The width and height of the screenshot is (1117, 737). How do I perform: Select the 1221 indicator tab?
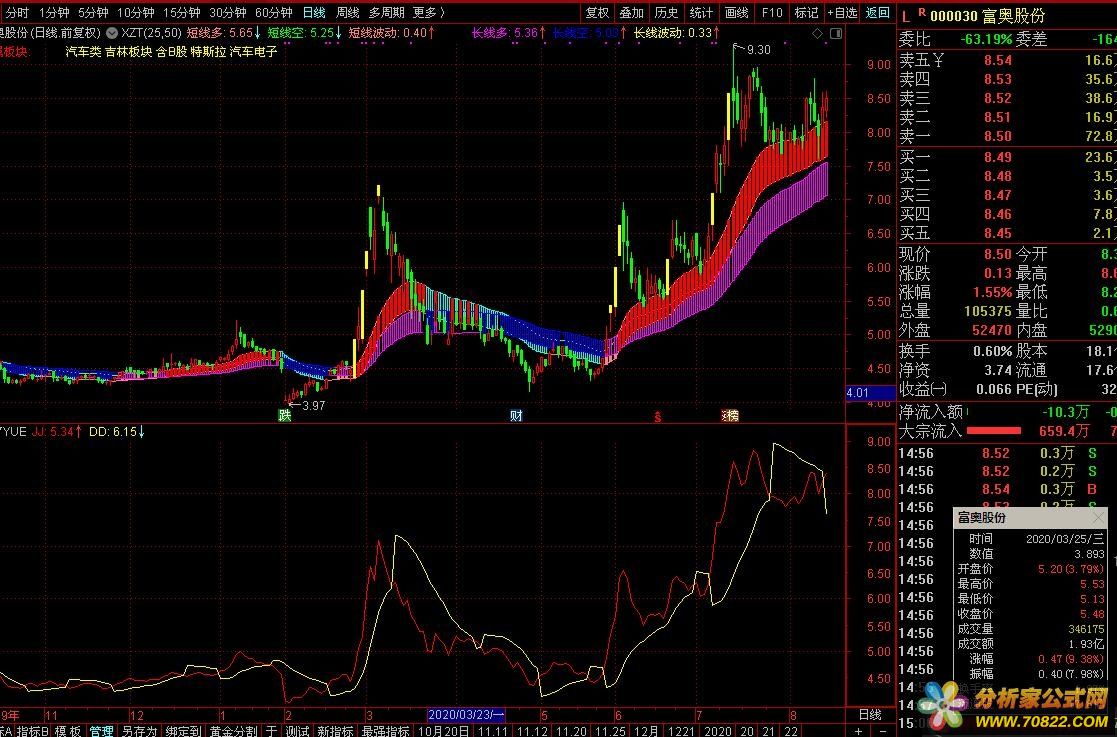[681, 731]
